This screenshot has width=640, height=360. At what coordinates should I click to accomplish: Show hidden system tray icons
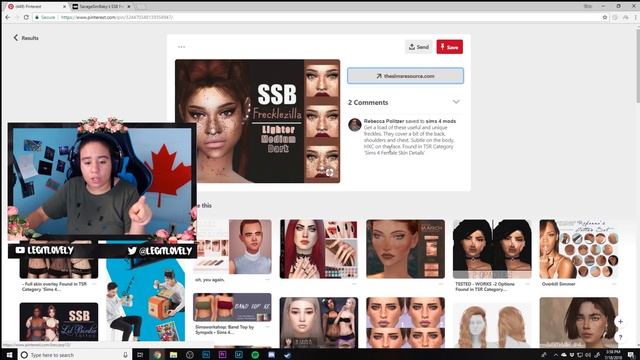(x=556, y=355)
